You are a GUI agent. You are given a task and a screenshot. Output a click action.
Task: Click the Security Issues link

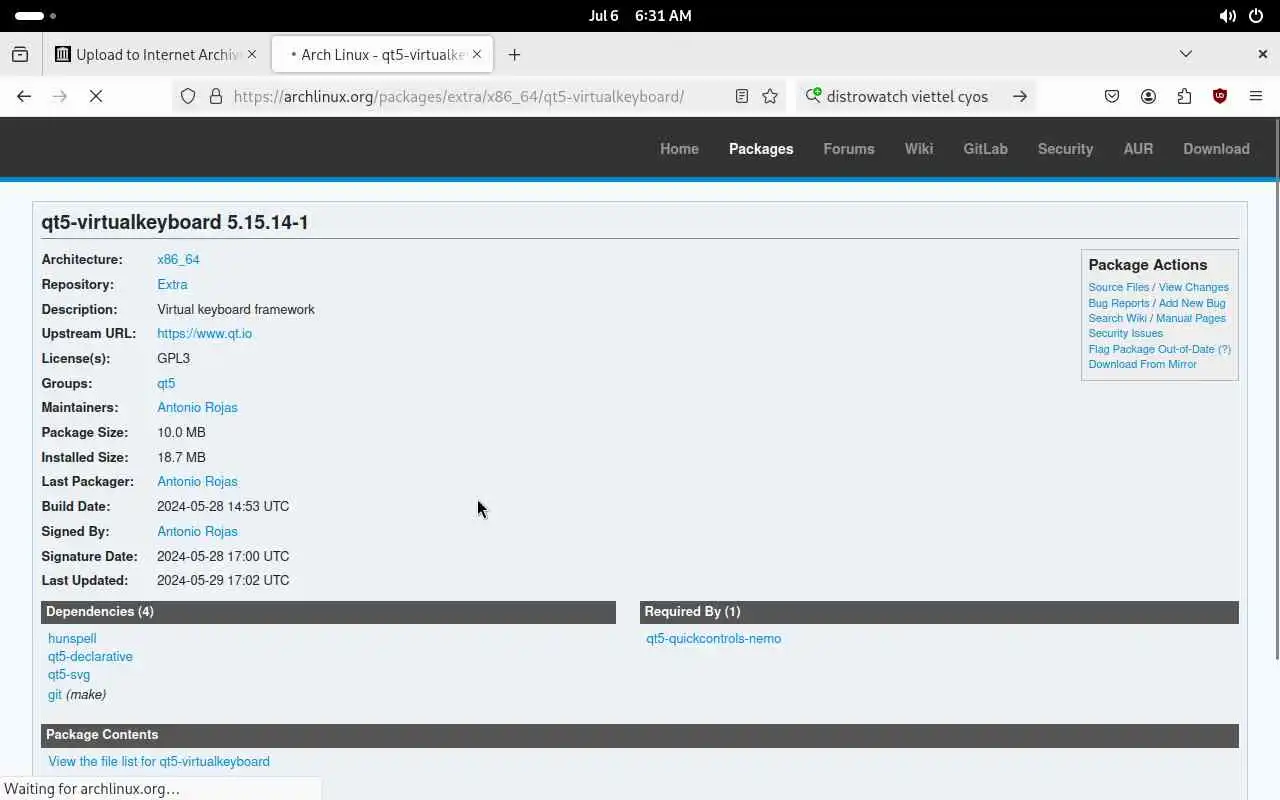coord(1126,333)
